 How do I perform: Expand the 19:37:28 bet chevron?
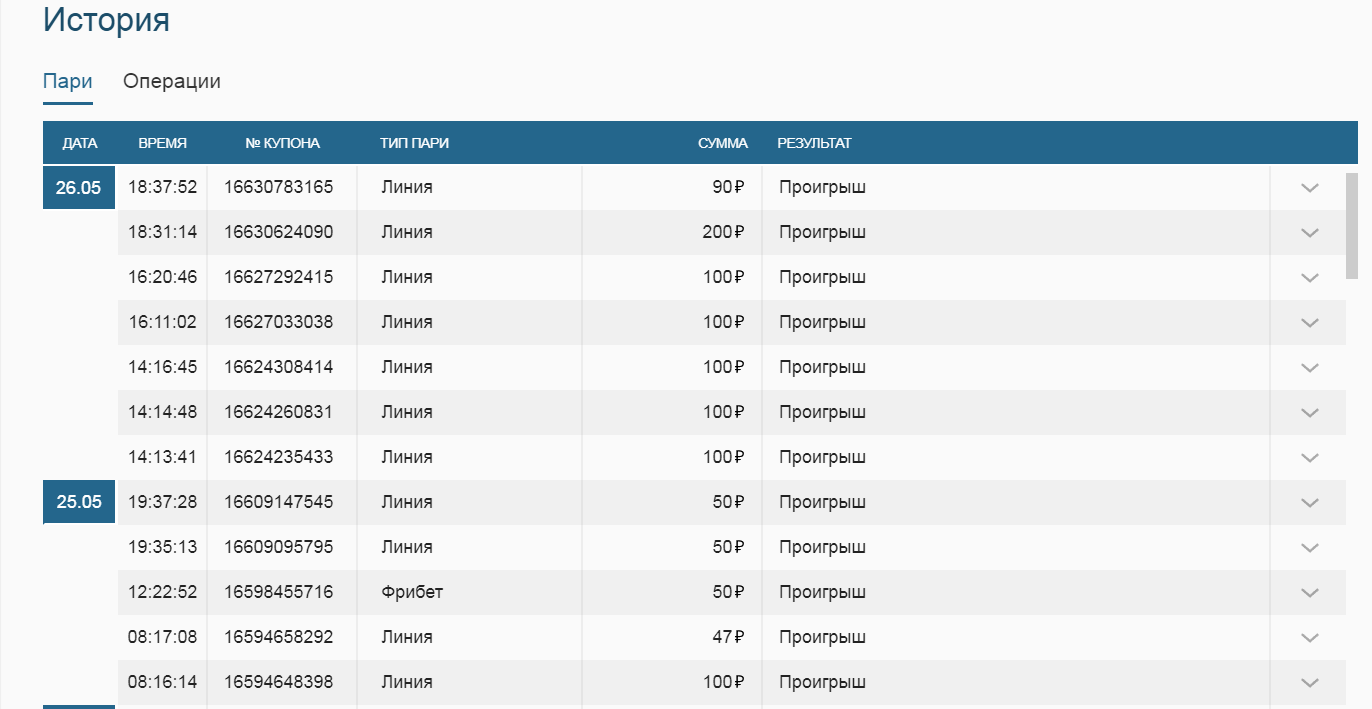pos(1310,503)
